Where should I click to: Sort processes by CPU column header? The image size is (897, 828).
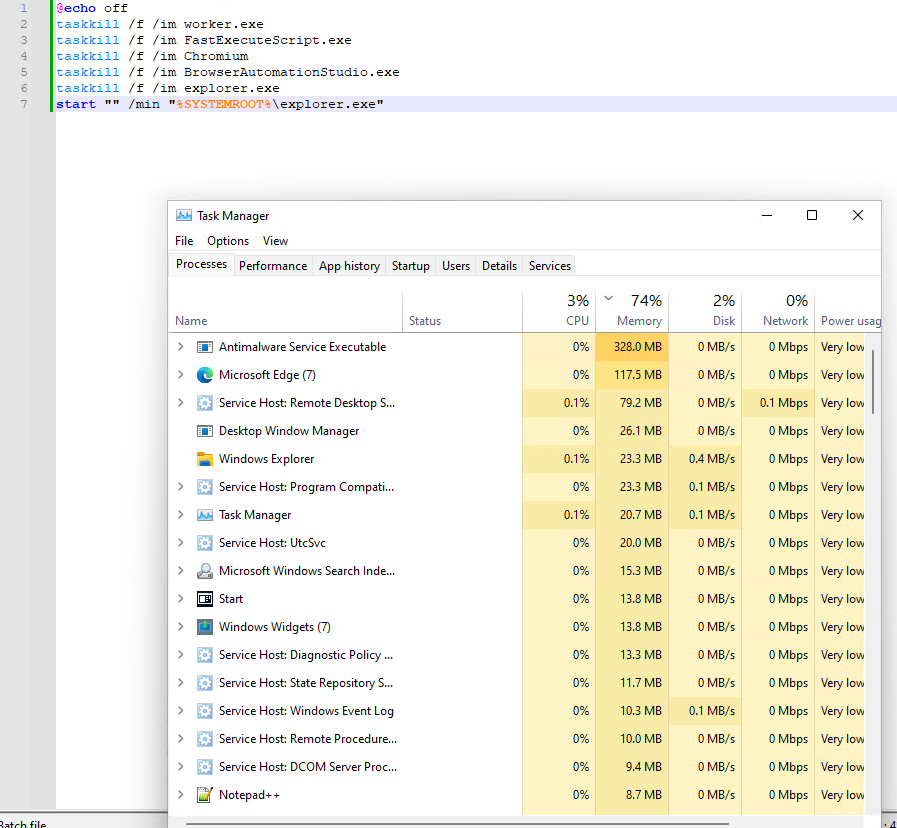559,311
